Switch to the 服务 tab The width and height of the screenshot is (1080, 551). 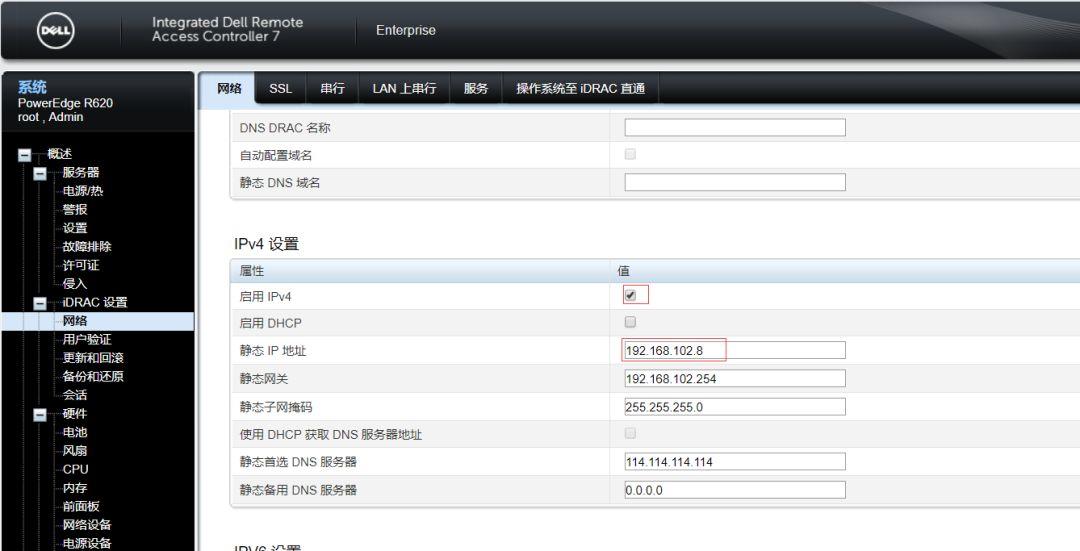point(475,89)
